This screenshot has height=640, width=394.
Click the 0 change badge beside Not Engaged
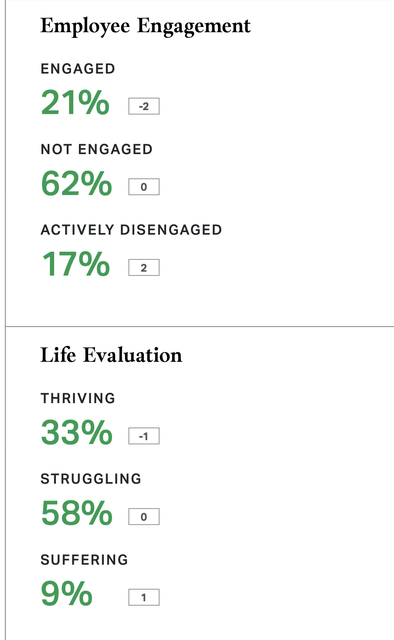tap(144, 187)
